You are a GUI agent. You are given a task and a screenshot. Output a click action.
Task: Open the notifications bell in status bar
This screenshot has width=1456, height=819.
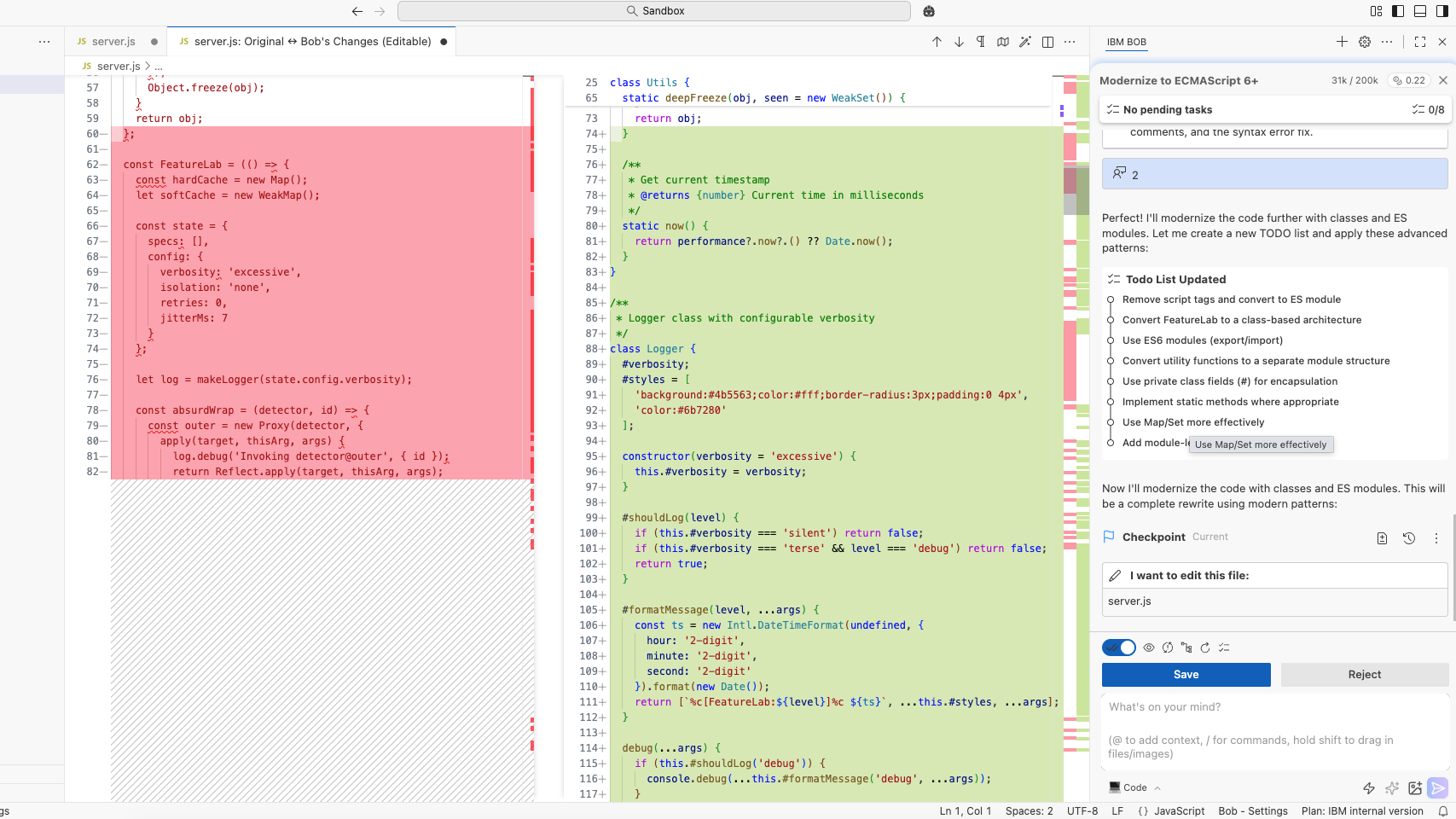coord(1443,811)
